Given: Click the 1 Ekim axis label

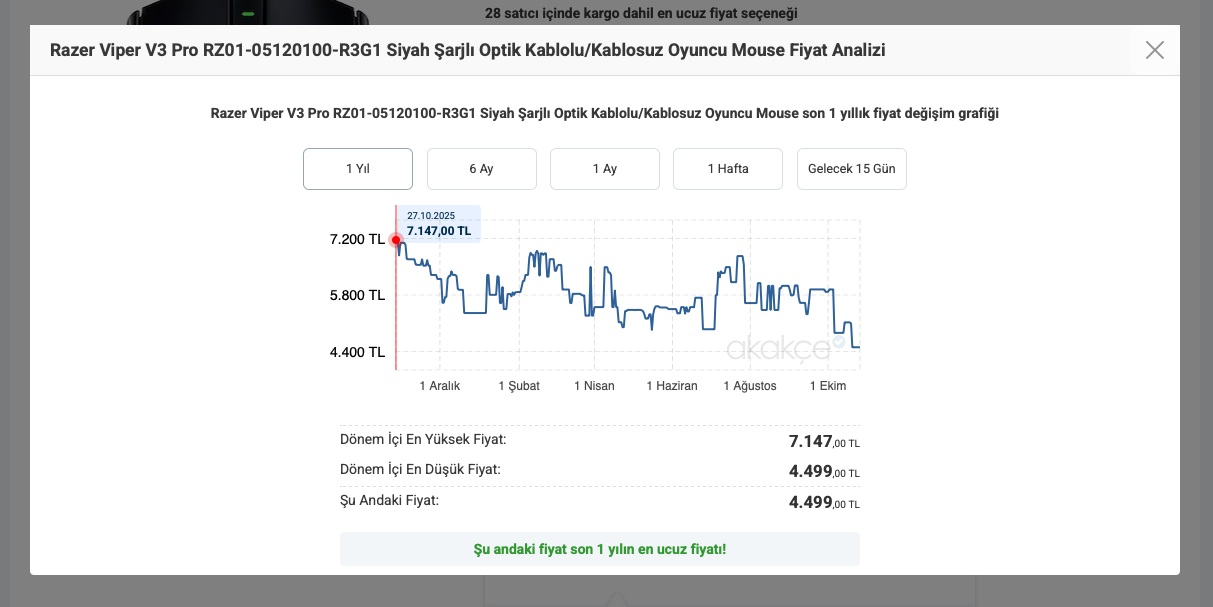Looking at the screenshot, I should click(828, 386).
